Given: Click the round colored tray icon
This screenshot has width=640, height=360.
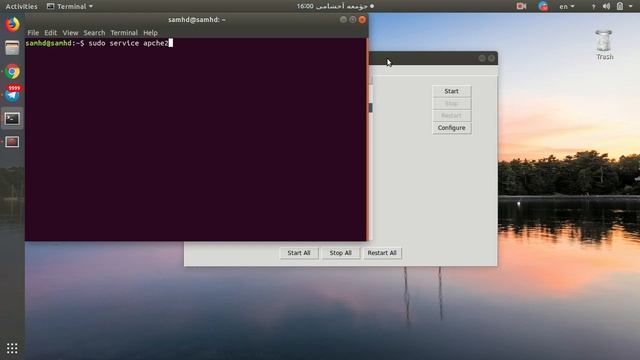Looking at the screenshot, I should click(x=543, y=6).
